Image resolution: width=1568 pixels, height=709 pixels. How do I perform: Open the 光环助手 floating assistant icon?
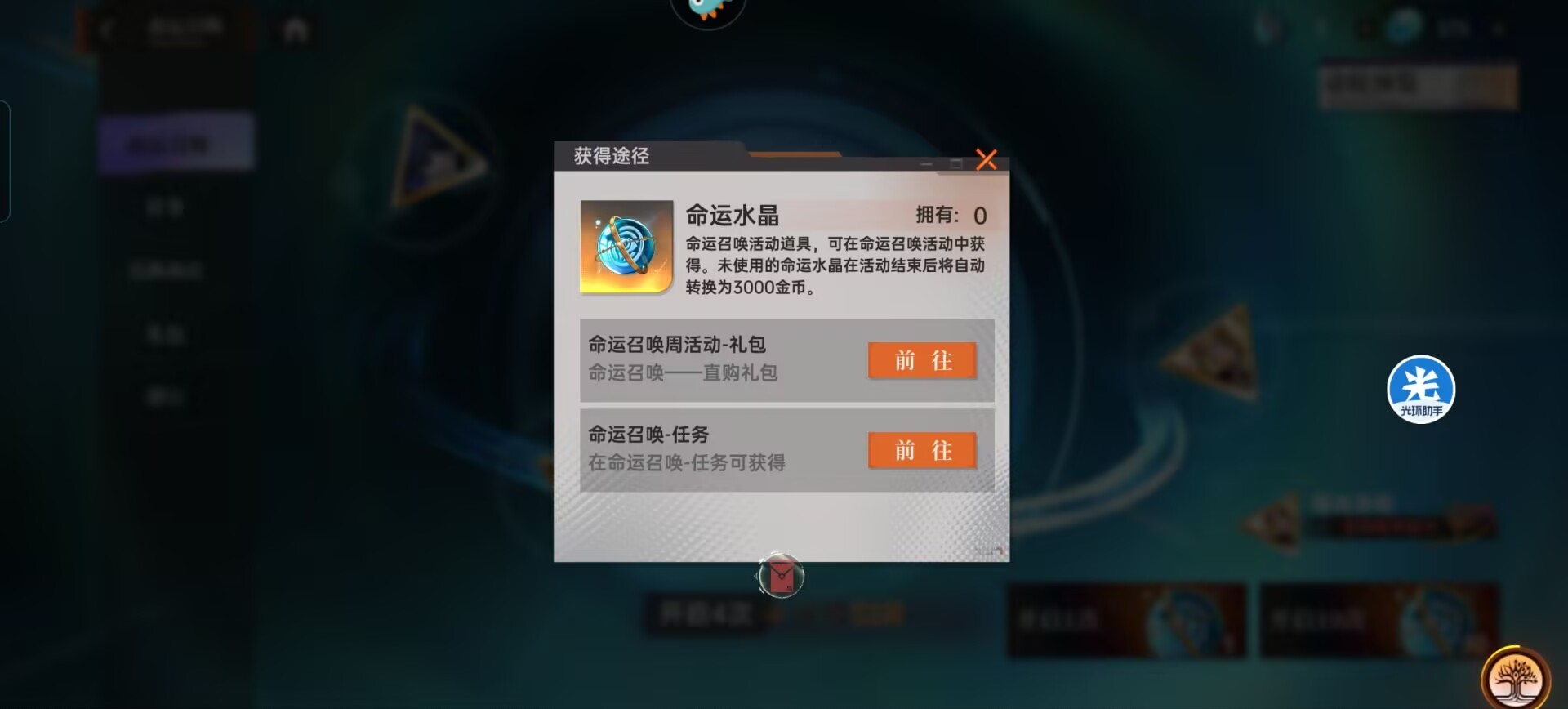pyautogui.click(x=1421, y=389)
